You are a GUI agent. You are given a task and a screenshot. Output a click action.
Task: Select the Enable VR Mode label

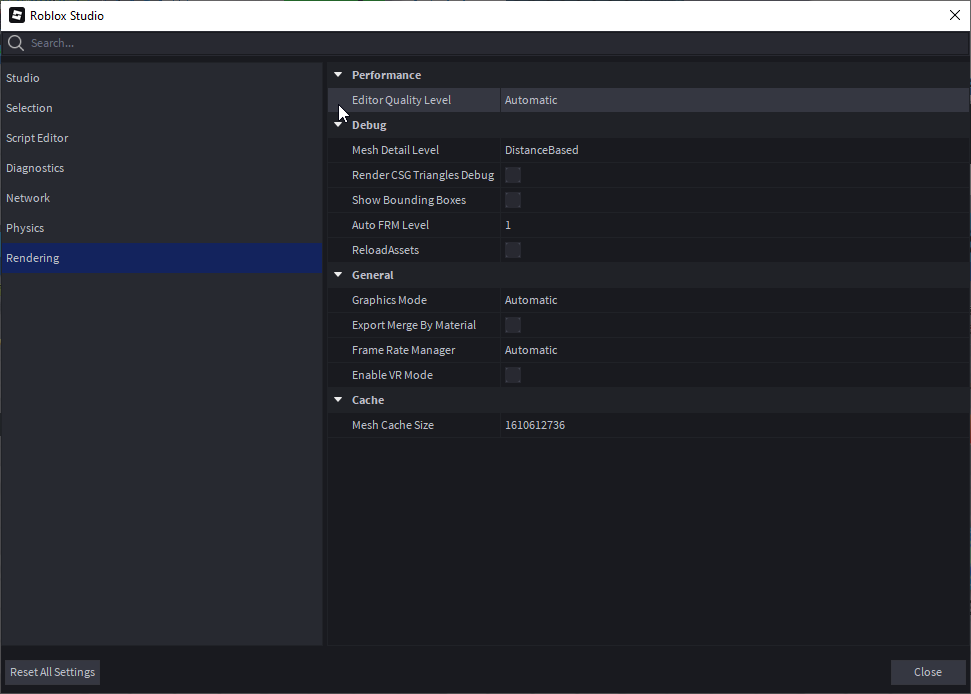coord(392,375)
